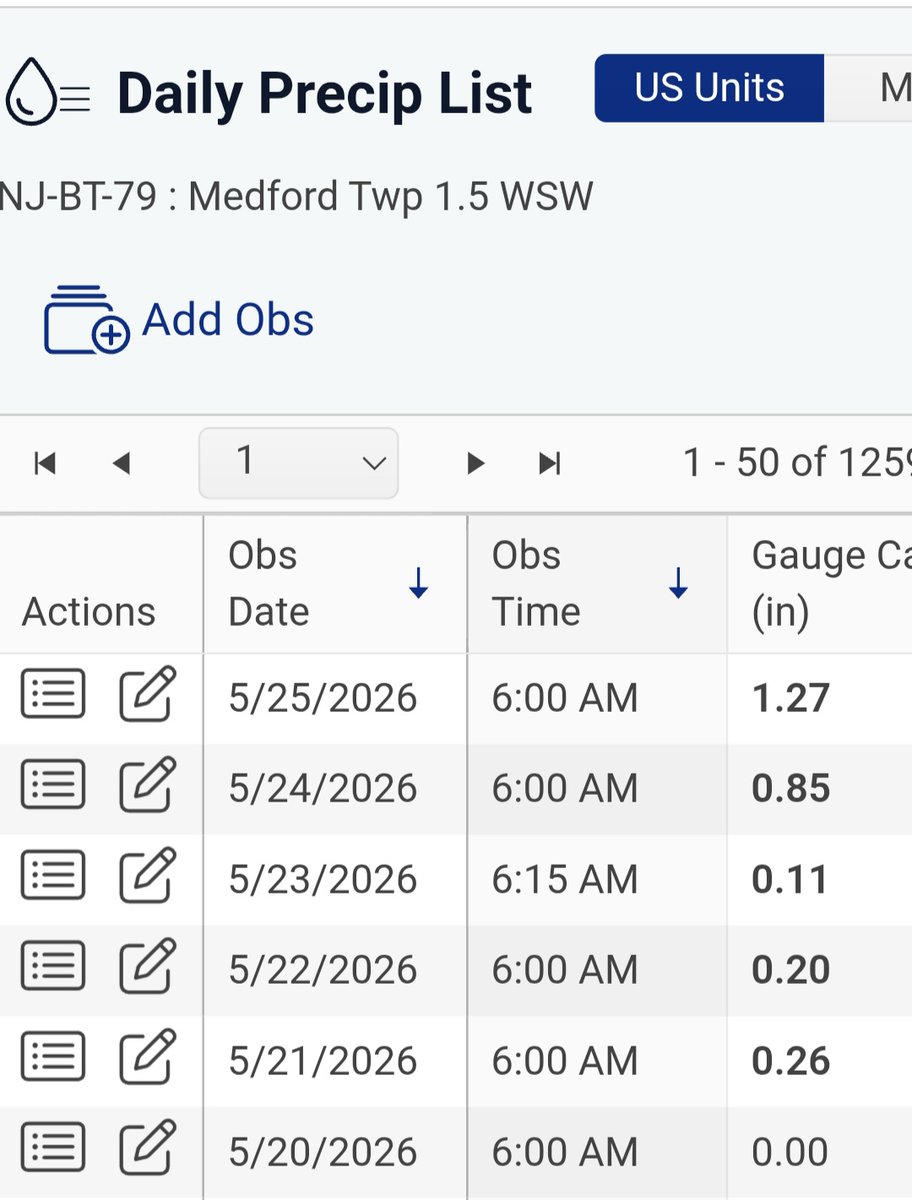Click the Obs Date column header
The width and height of the screenshot is (912, 1200).
[335, 584]
